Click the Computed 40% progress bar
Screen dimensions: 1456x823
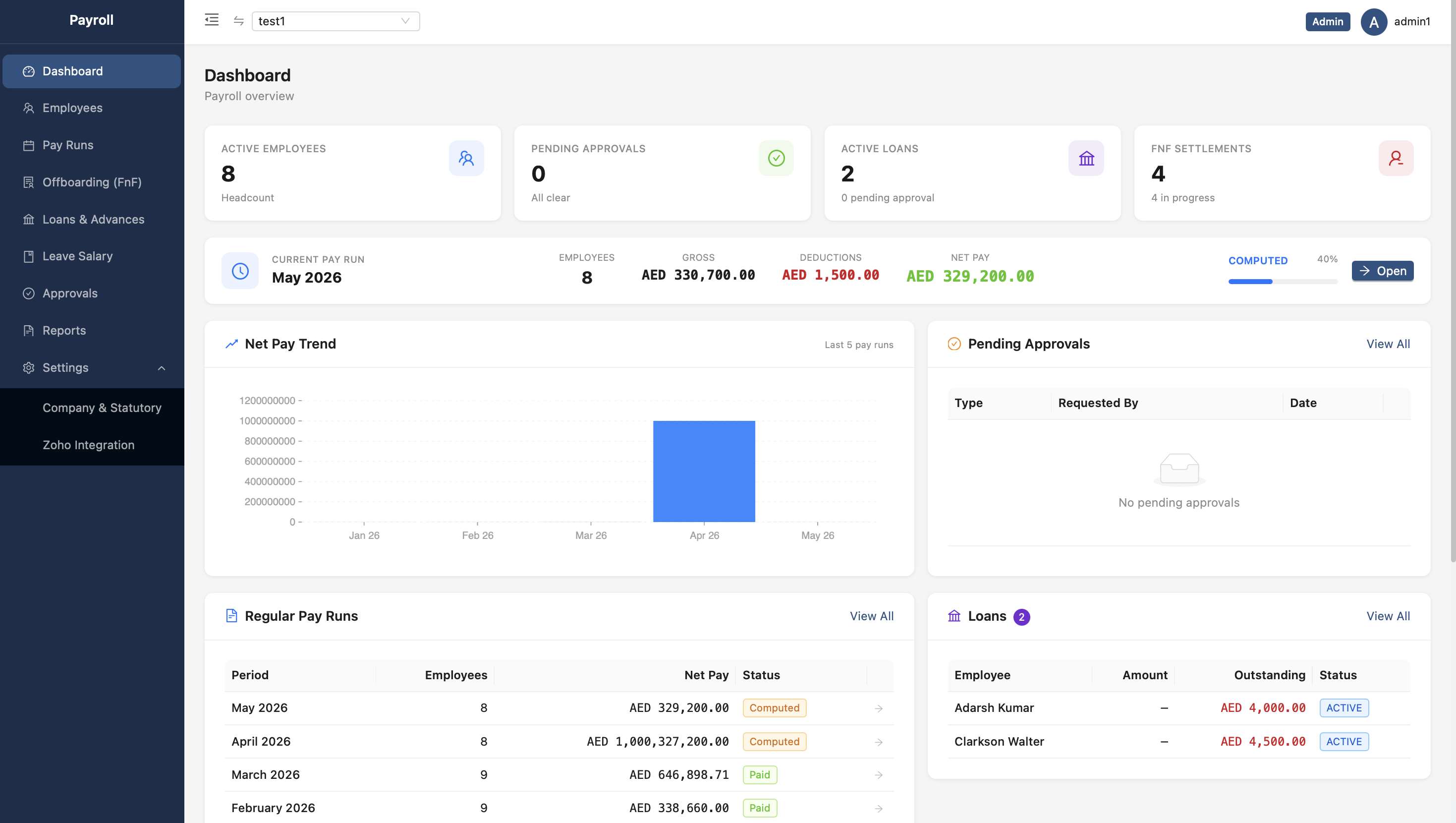click(1283, 281)
